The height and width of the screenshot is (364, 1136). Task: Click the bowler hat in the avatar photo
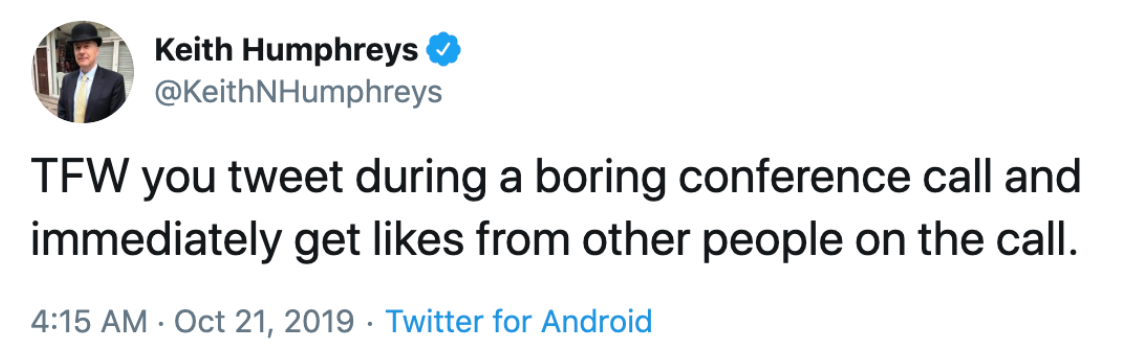pyautogui.click(x=86, y=36)
